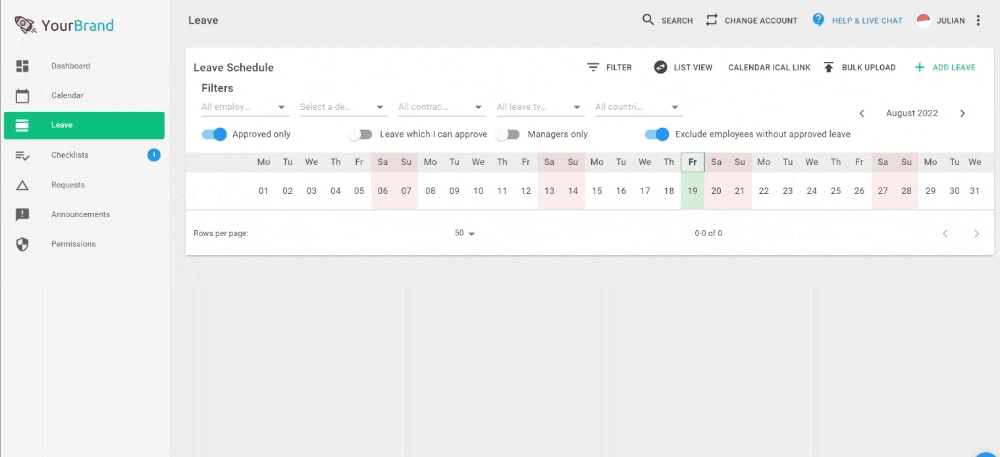Click ADD LEAVE text

pos(953,67)
